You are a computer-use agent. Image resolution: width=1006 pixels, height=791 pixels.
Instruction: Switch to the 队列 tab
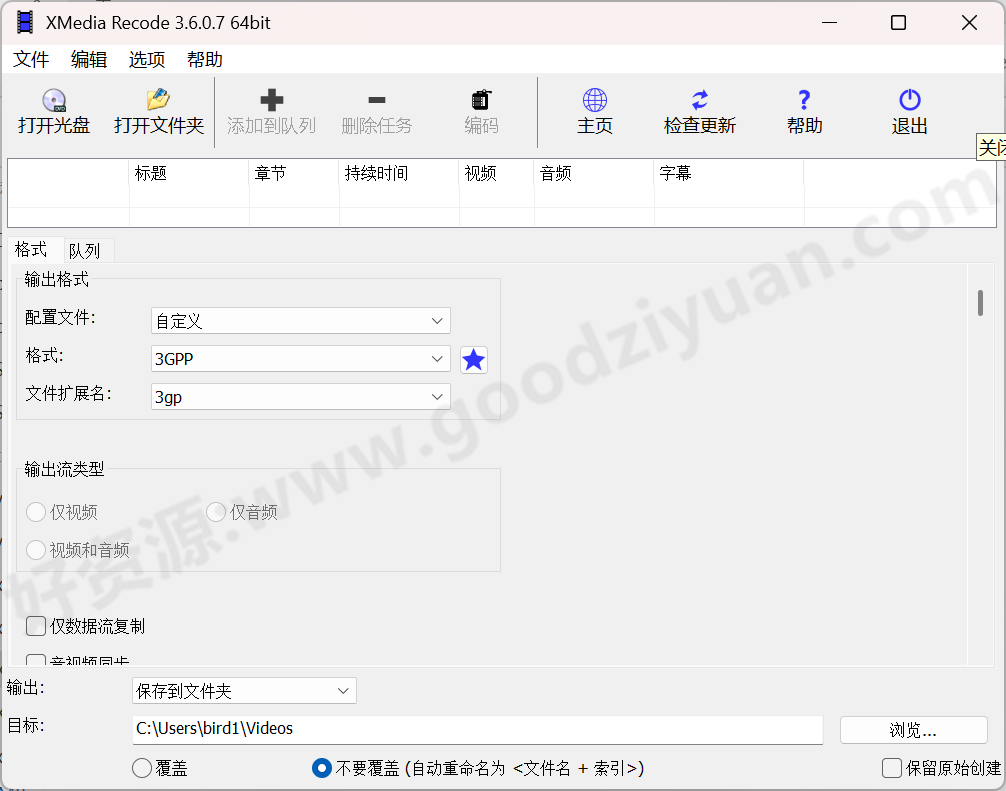87,249
